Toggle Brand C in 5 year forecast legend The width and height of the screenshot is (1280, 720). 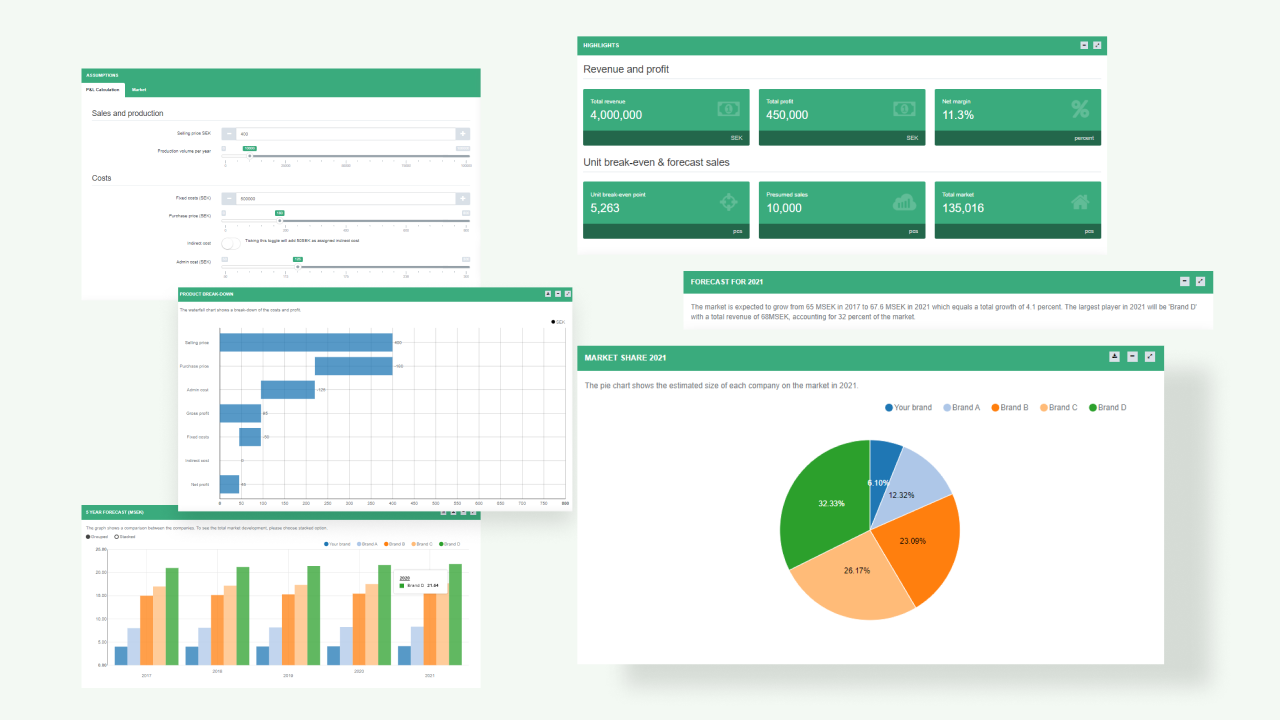click(422, 544)
